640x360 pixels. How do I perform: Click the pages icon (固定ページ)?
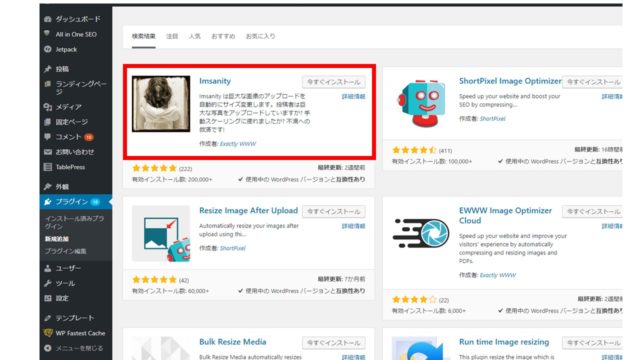point(48,122)
